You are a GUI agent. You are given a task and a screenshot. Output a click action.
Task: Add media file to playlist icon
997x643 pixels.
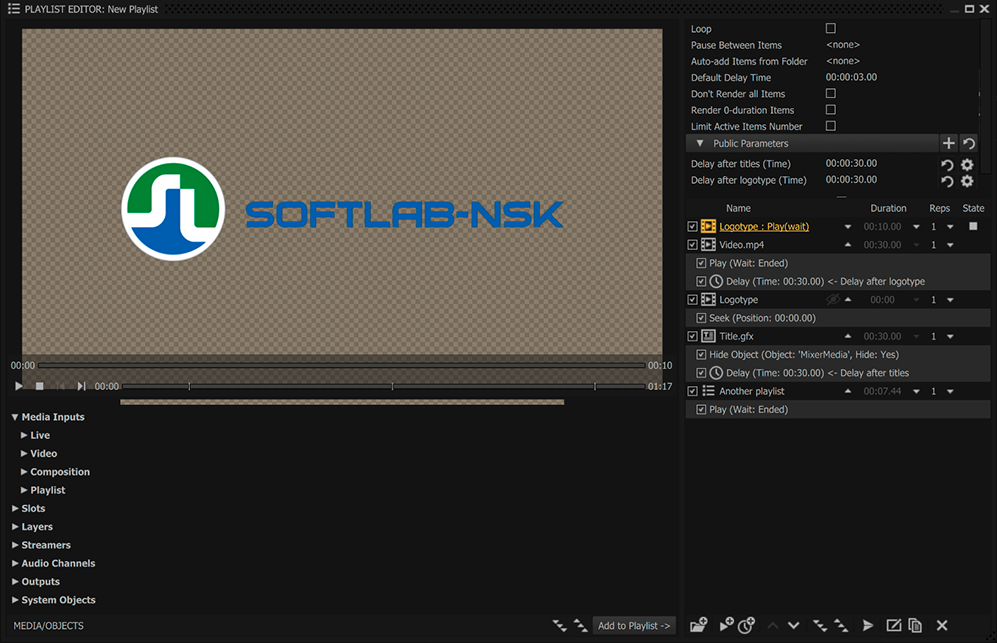pos(699,625)
